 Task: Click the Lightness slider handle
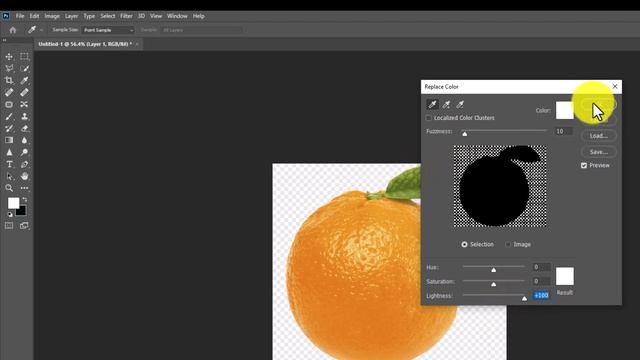coord(524,298)
